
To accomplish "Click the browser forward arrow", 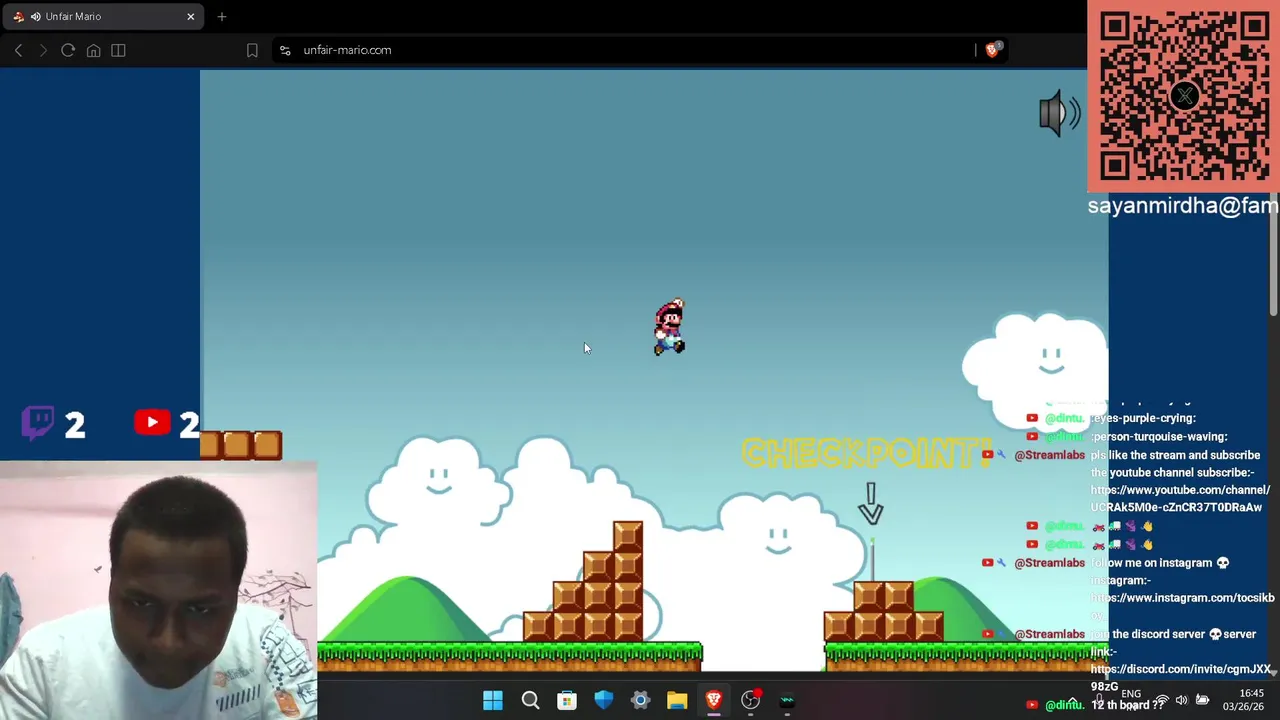I will [43, 50].
